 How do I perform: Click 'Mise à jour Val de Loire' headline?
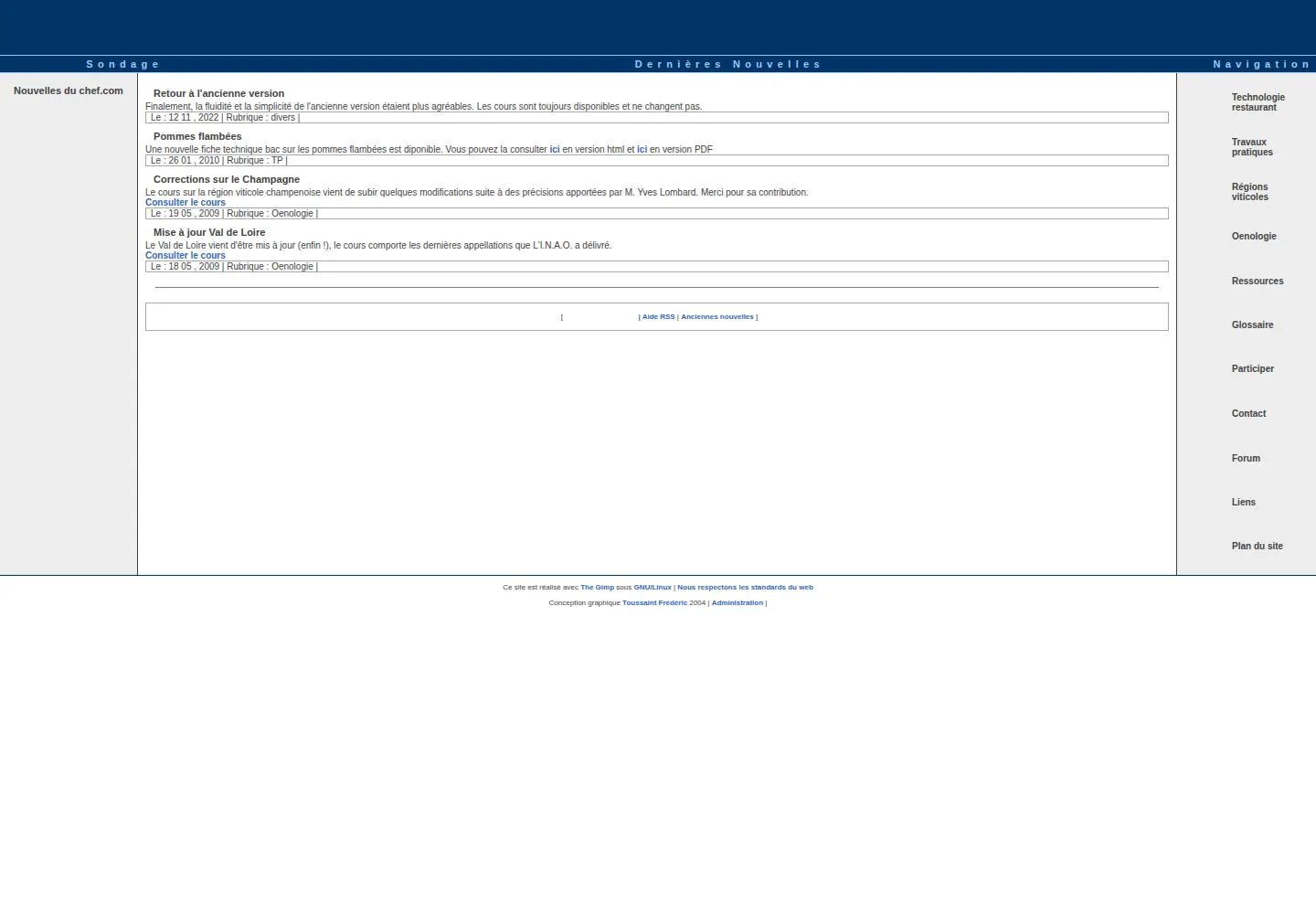click(x=209, y=233)
